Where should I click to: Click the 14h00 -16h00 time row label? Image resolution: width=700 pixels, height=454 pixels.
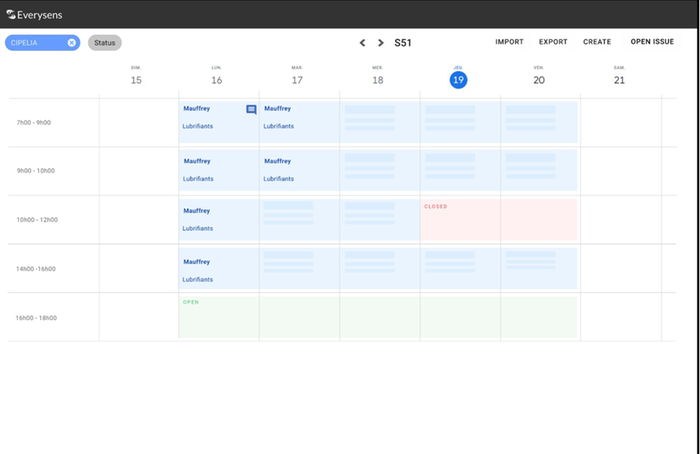coord(36,269)
